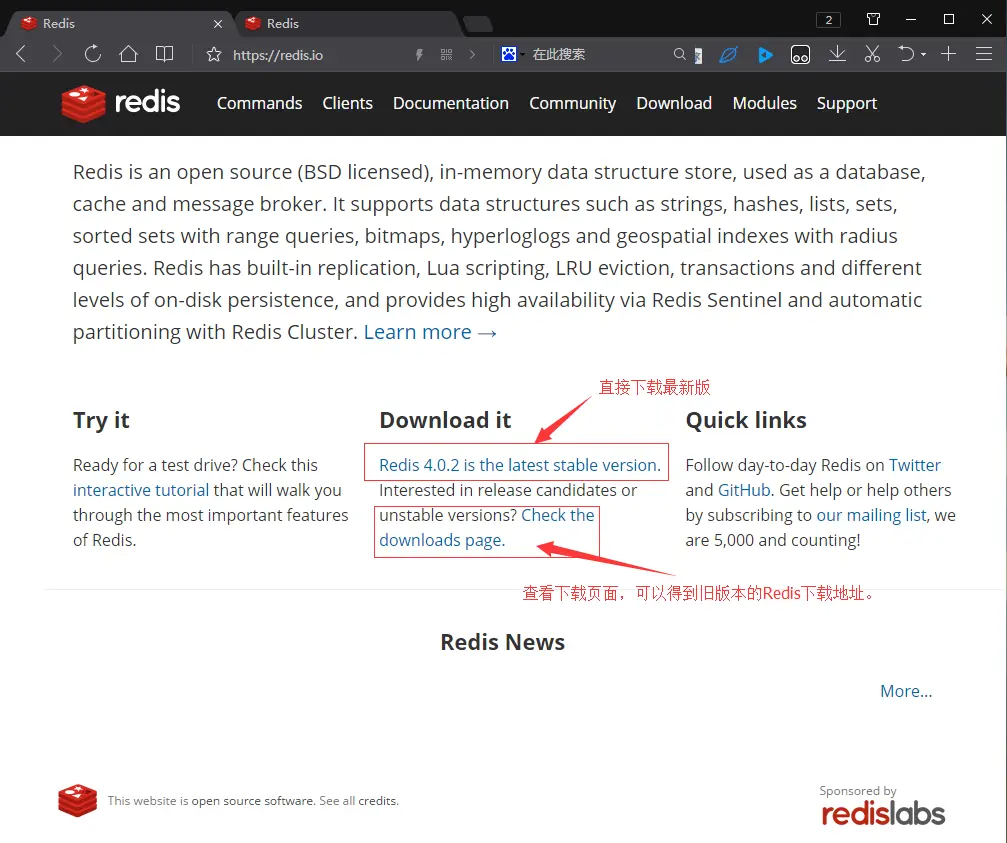Visit the Twitter link
This screenshot has height=843, width=1007.
pos(915,465)
